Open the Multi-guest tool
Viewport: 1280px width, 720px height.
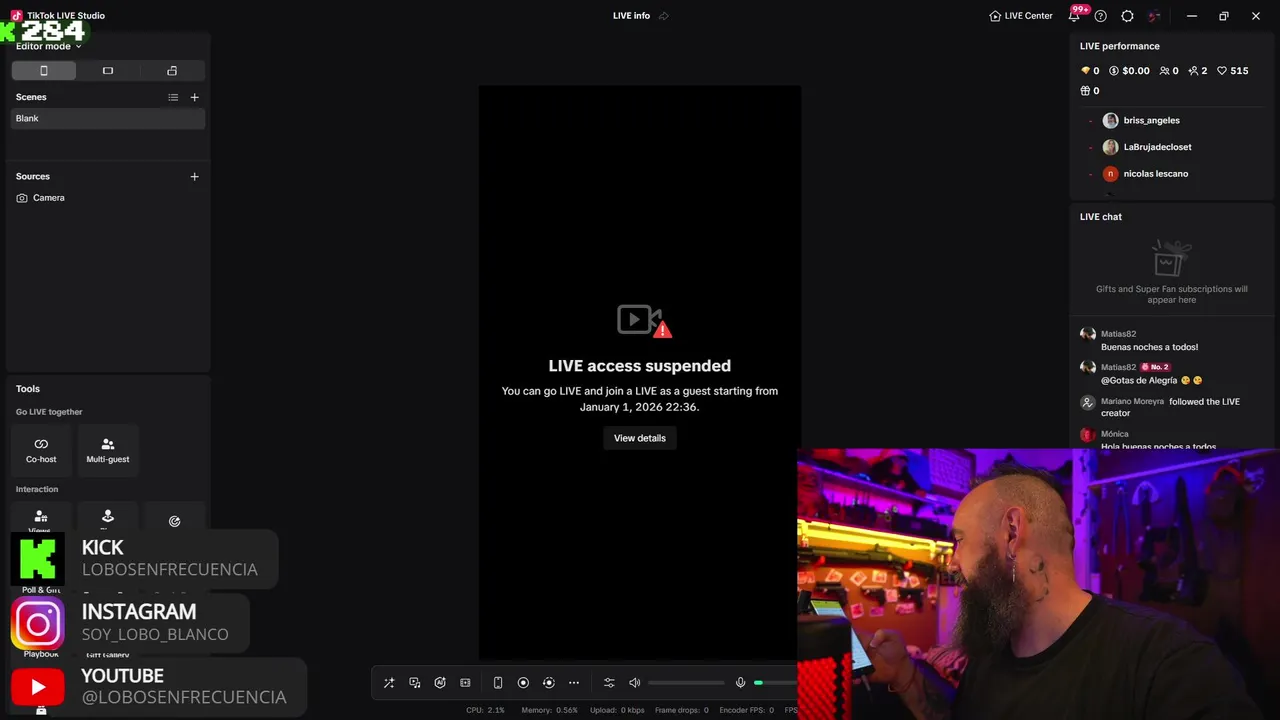click(108, 450)
